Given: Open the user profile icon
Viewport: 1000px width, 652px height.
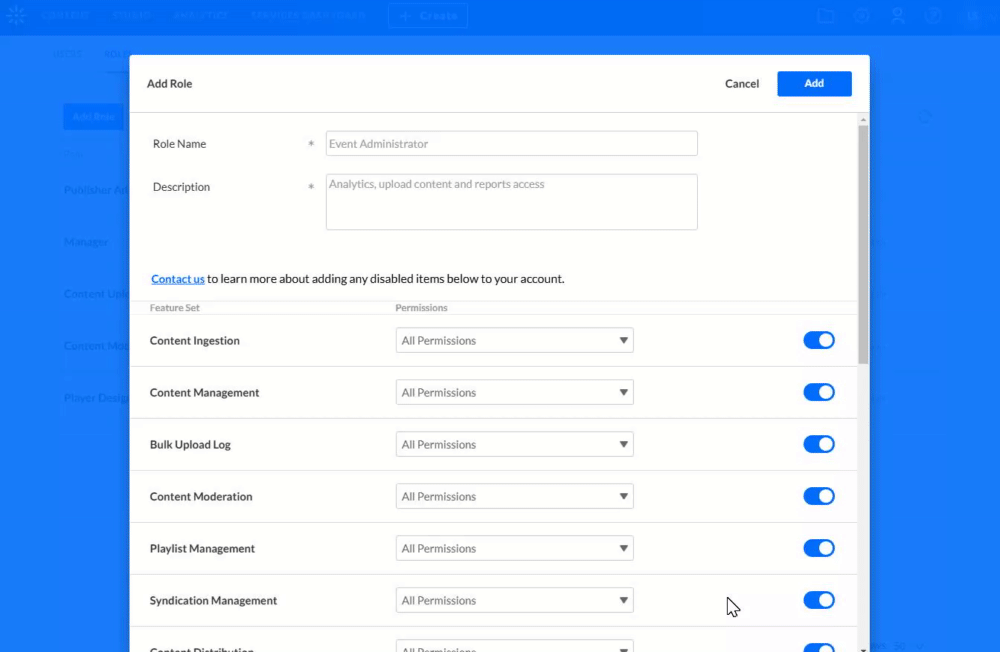Looking at the screenshot, I should click(897, 14).
